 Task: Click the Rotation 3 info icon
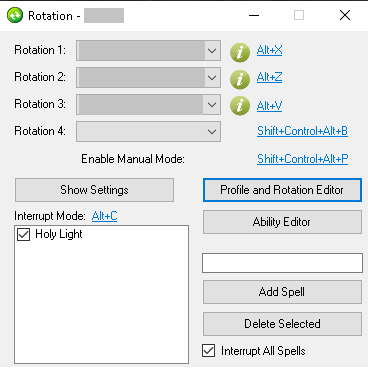240,106
